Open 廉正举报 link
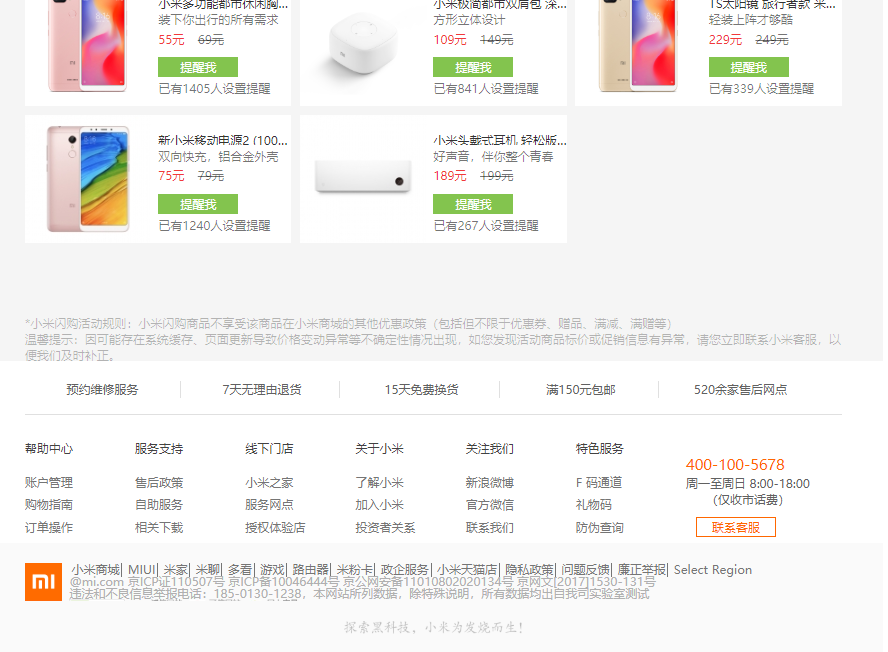888x652 pixels. pyautogui.click(x=642, y=569)
